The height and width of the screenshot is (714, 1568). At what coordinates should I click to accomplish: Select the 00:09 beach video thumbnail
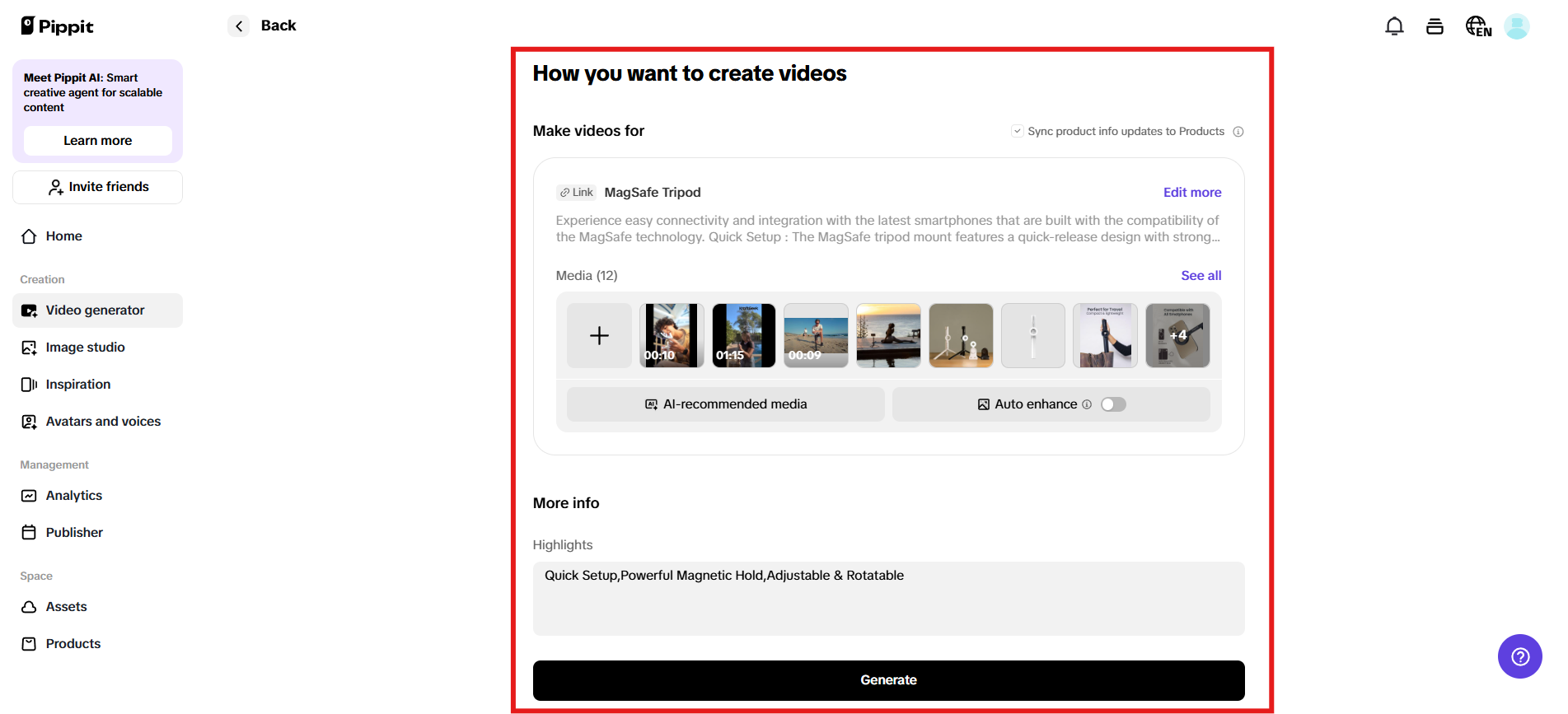pyautogui.click(x=816, y=335)
